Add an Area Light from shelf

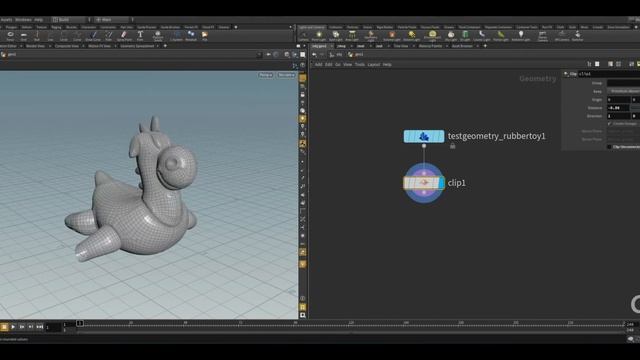pos(352,36)
